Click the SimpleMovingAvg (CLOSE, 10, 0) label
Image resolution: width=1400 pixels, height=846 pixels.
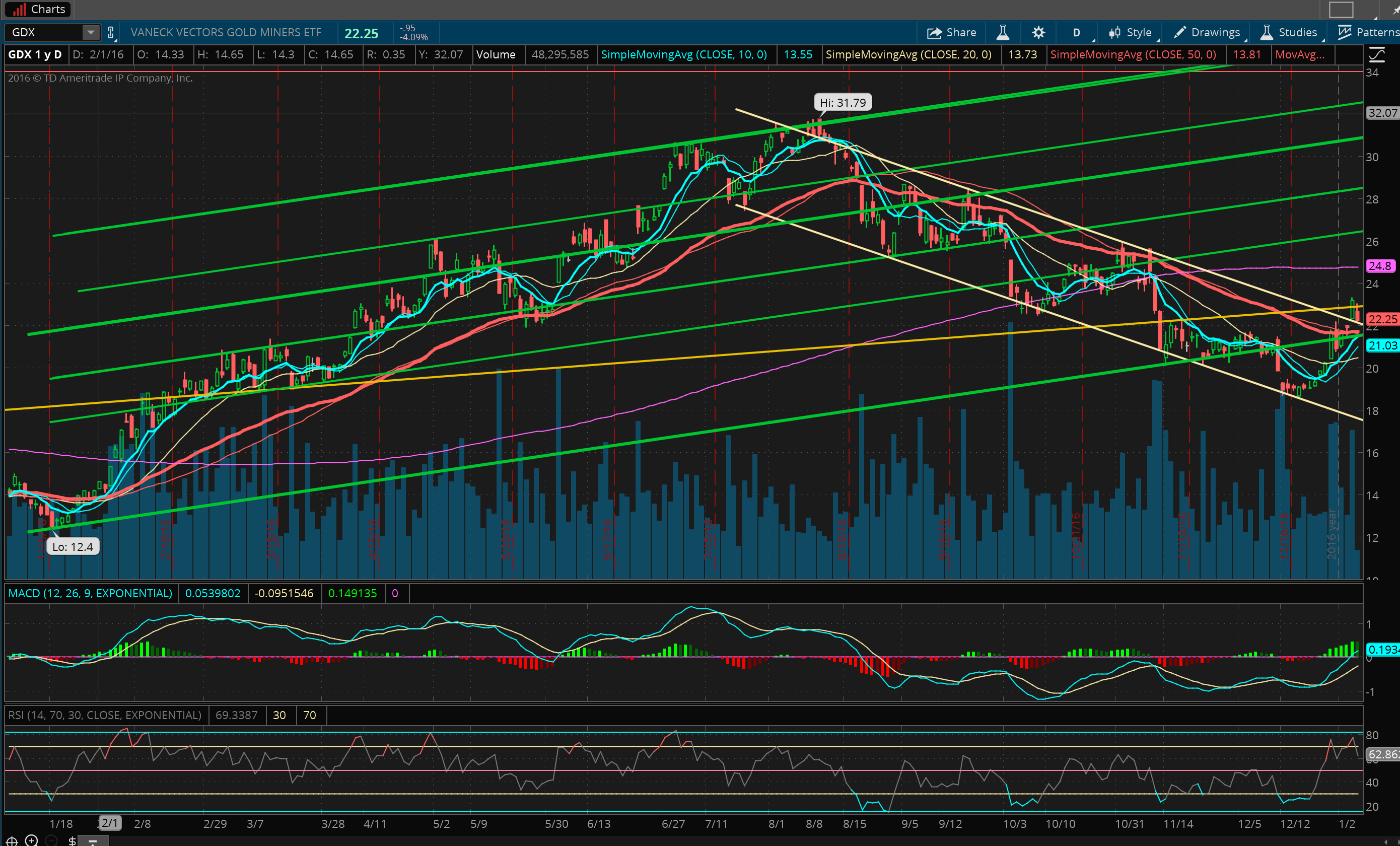pos(683,54)
